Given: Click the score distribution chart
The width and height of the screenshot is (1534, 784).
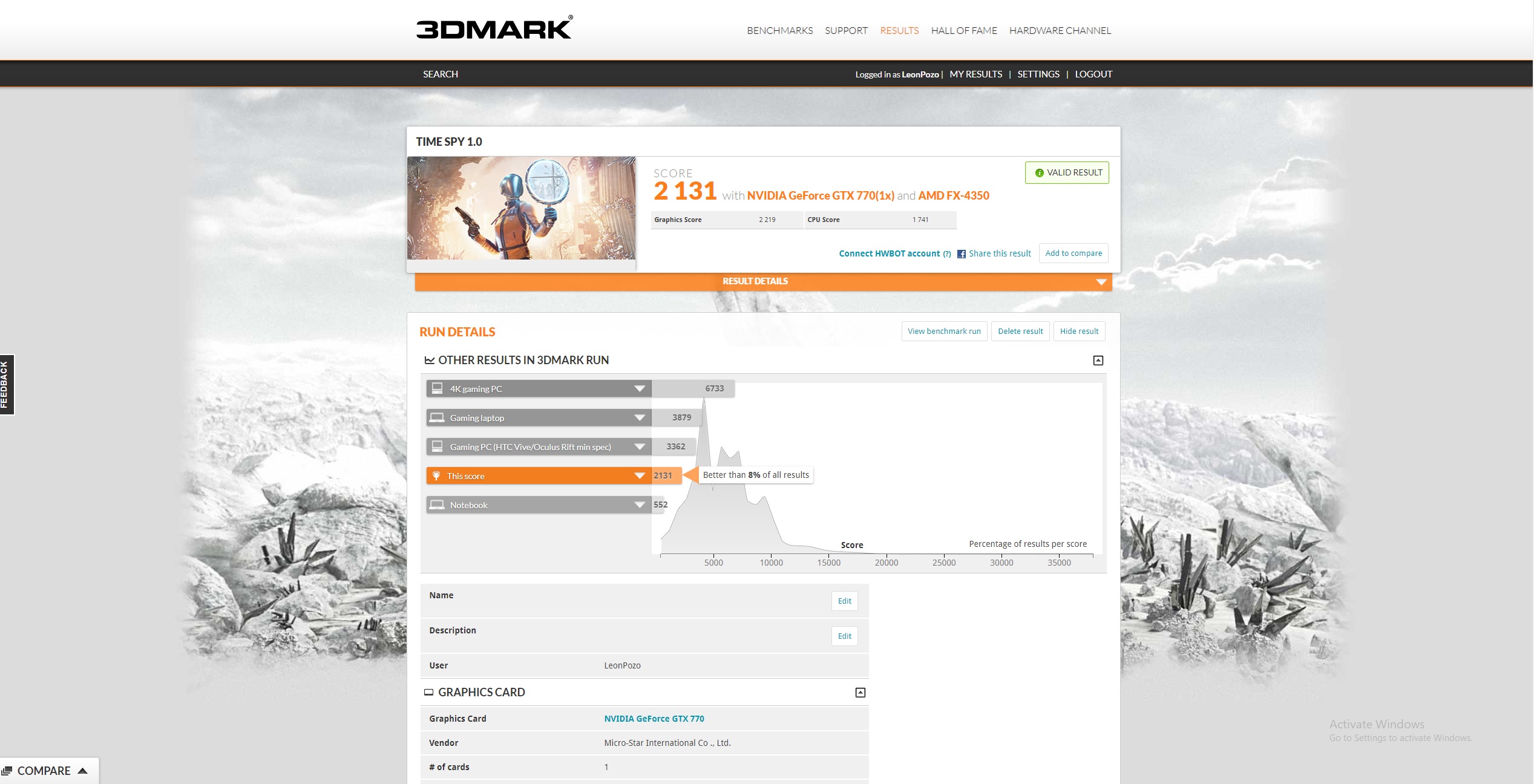Looking at the screenshot, I should pos(876,468).
